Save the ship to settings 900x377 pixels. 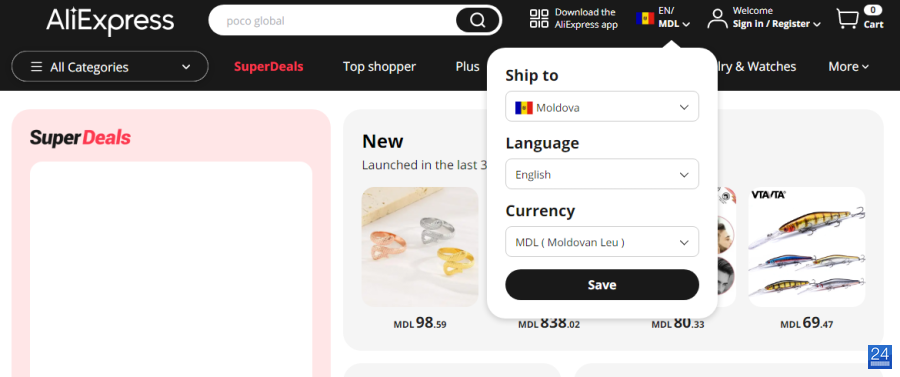(x=602, y=285)
